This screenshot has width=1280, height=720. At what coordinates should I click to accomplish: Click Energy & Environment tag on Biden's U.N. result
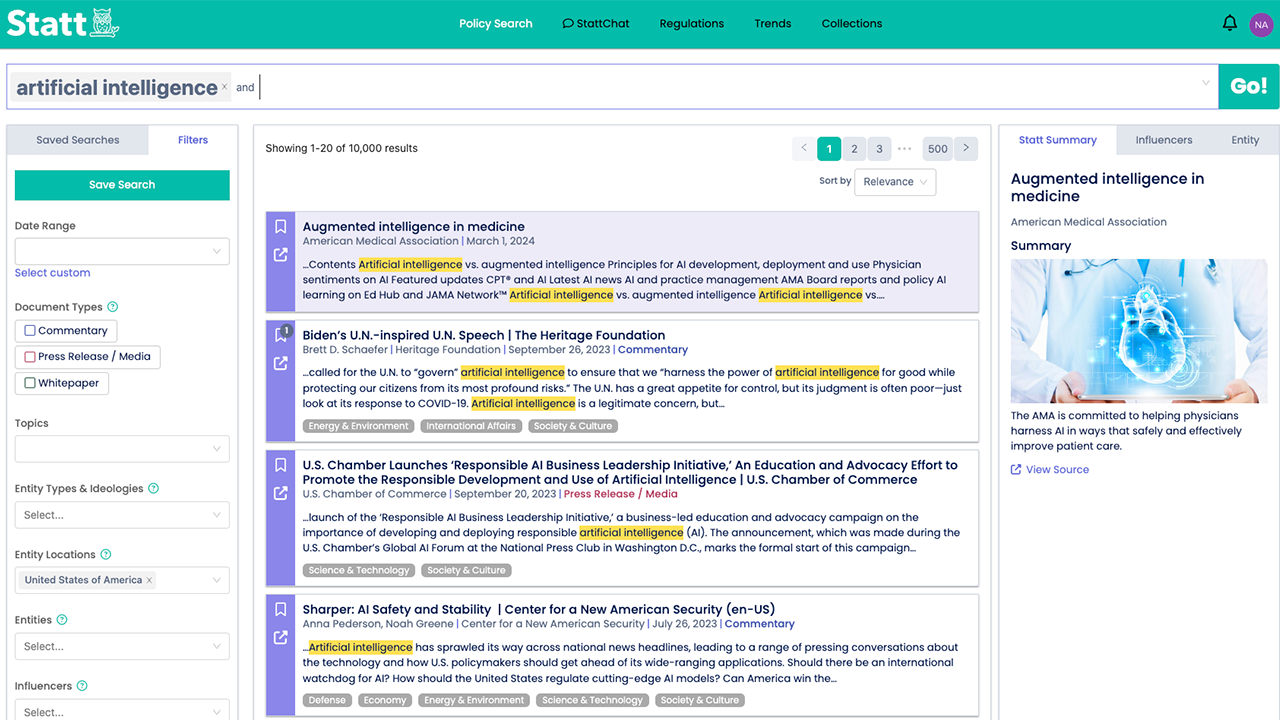click(x=359, y=426)
